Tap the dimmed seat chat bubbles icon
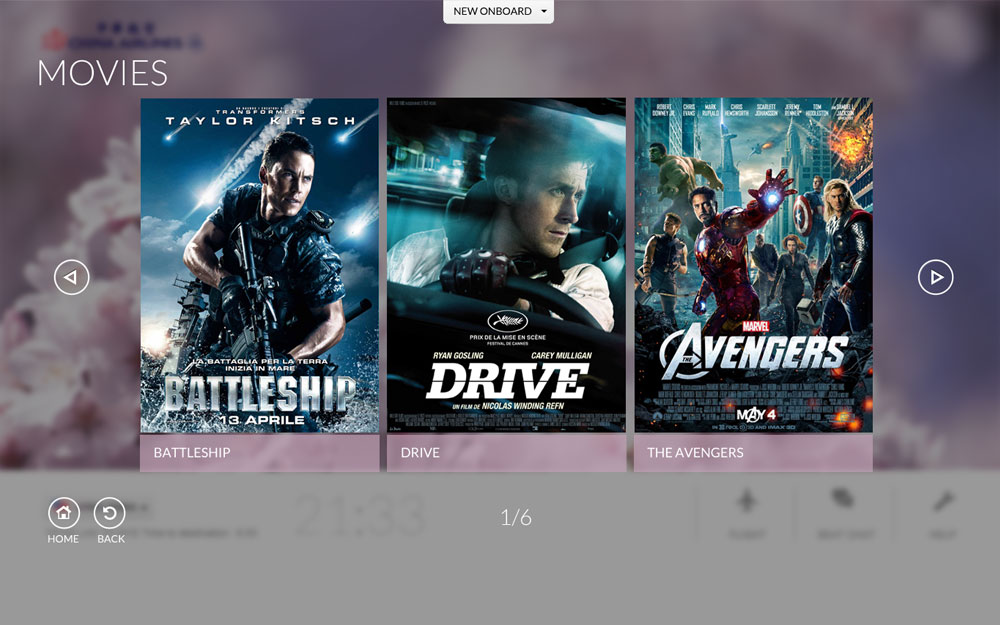The width and height of the screenshot is (1000, 625). click(845, 501)
